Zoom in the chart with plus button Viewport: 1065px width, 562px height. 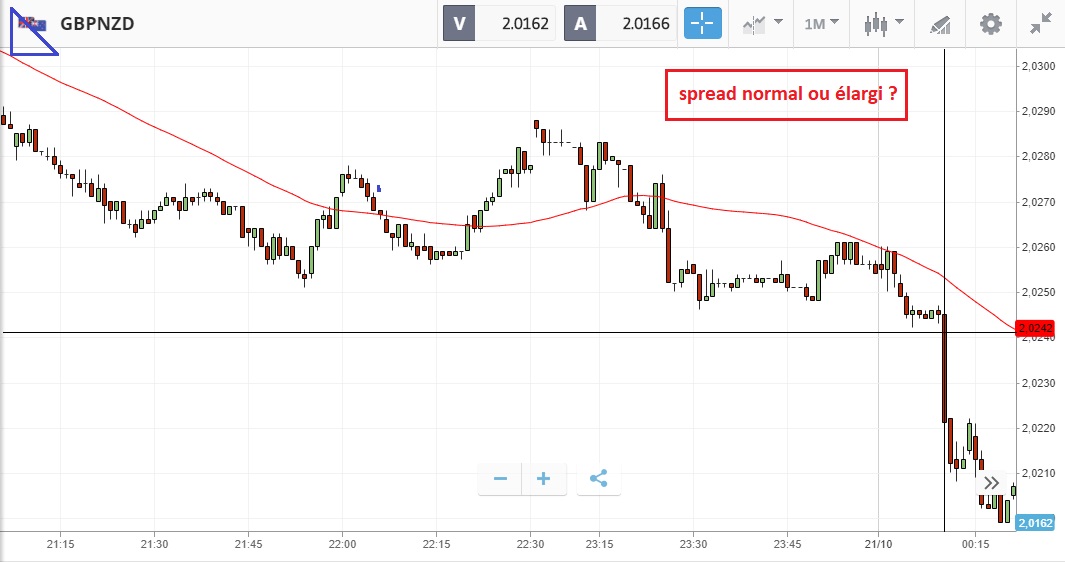point(544,479)
